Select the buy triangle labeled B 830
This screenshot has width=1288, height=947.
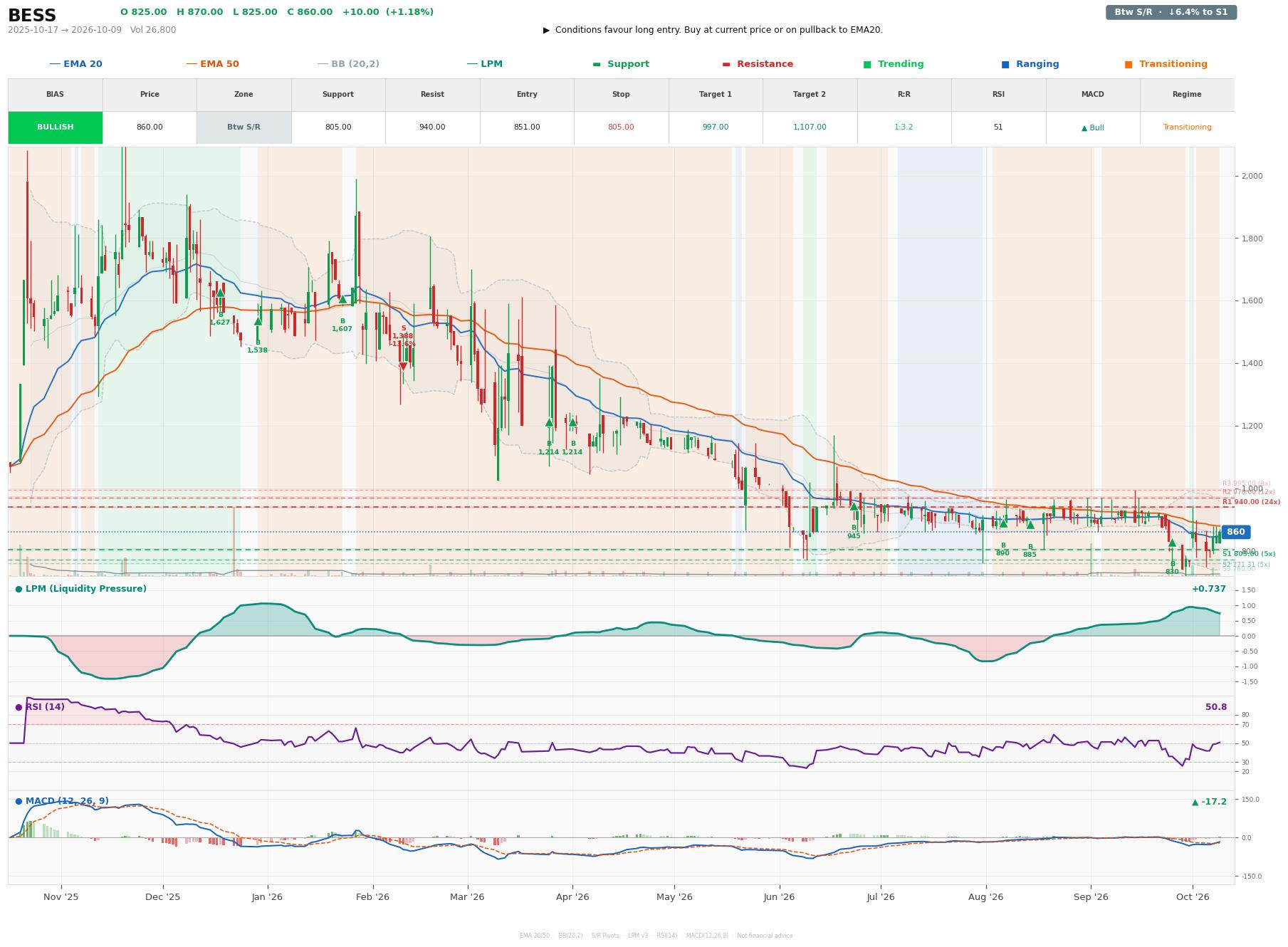(1172, 543)
